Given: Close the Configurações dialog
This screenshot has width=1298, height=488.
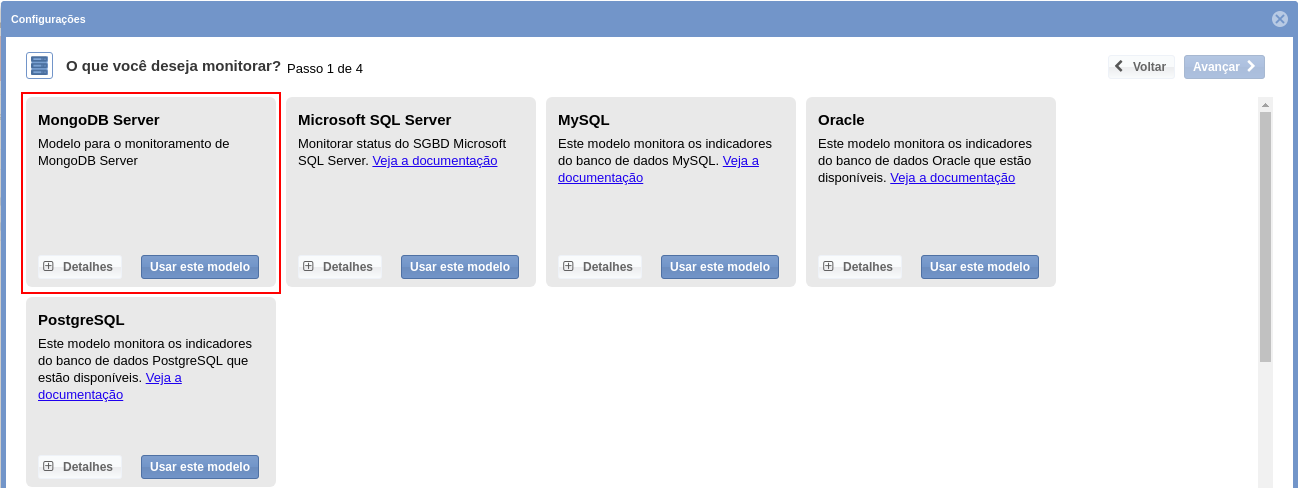Looking at the screenshot, I should (1280, 19).
